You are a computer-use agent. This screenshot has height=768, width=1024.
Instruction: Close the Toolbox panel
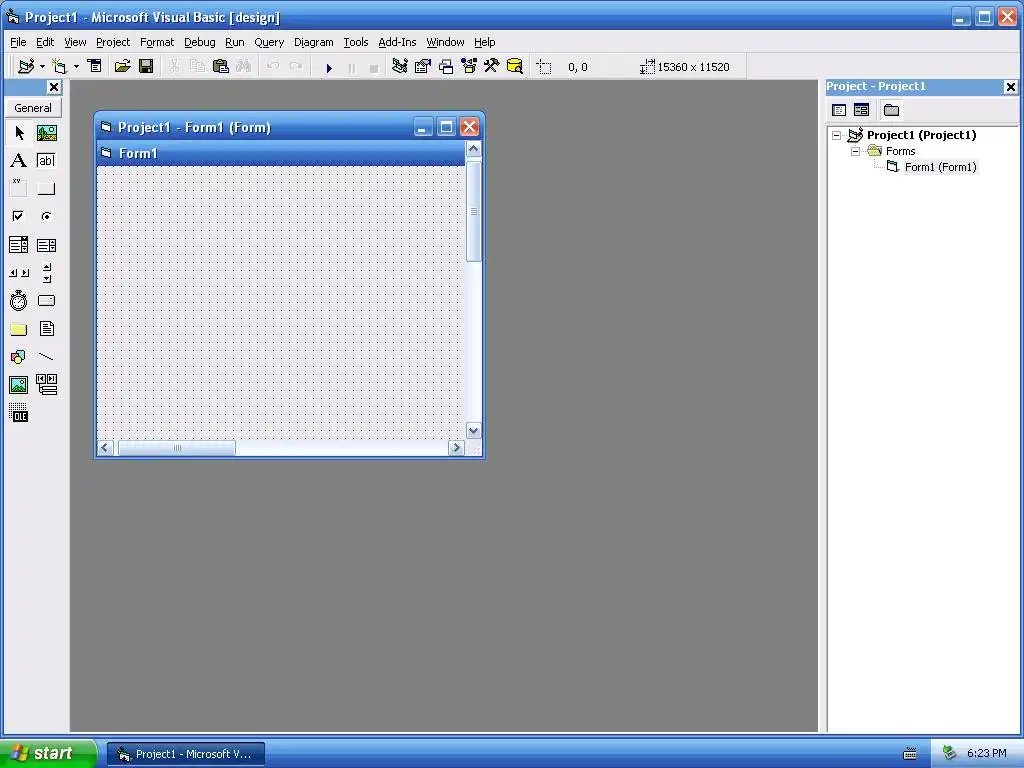click(x=54, y=87)
